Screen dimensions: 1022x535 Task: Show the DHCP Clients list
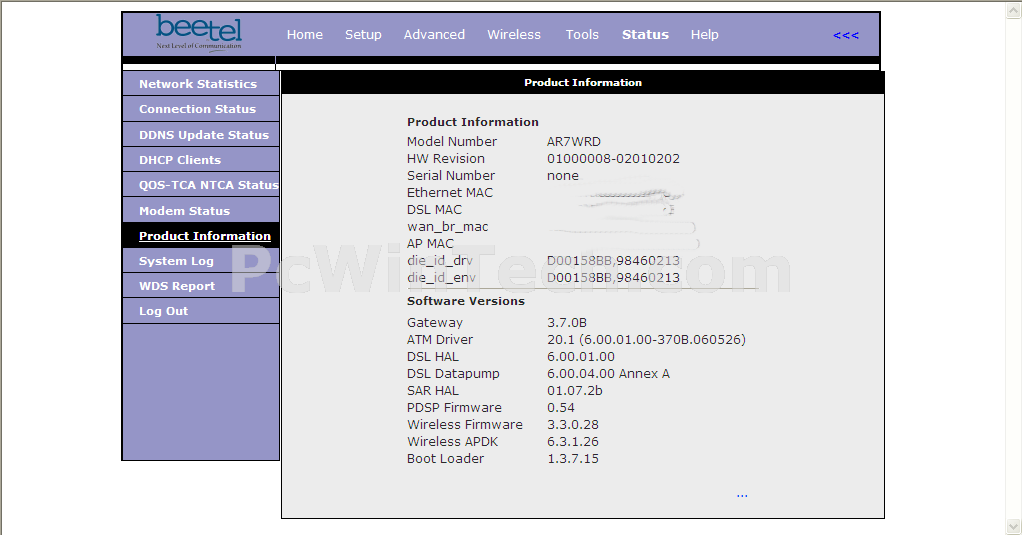coord(201,160)
